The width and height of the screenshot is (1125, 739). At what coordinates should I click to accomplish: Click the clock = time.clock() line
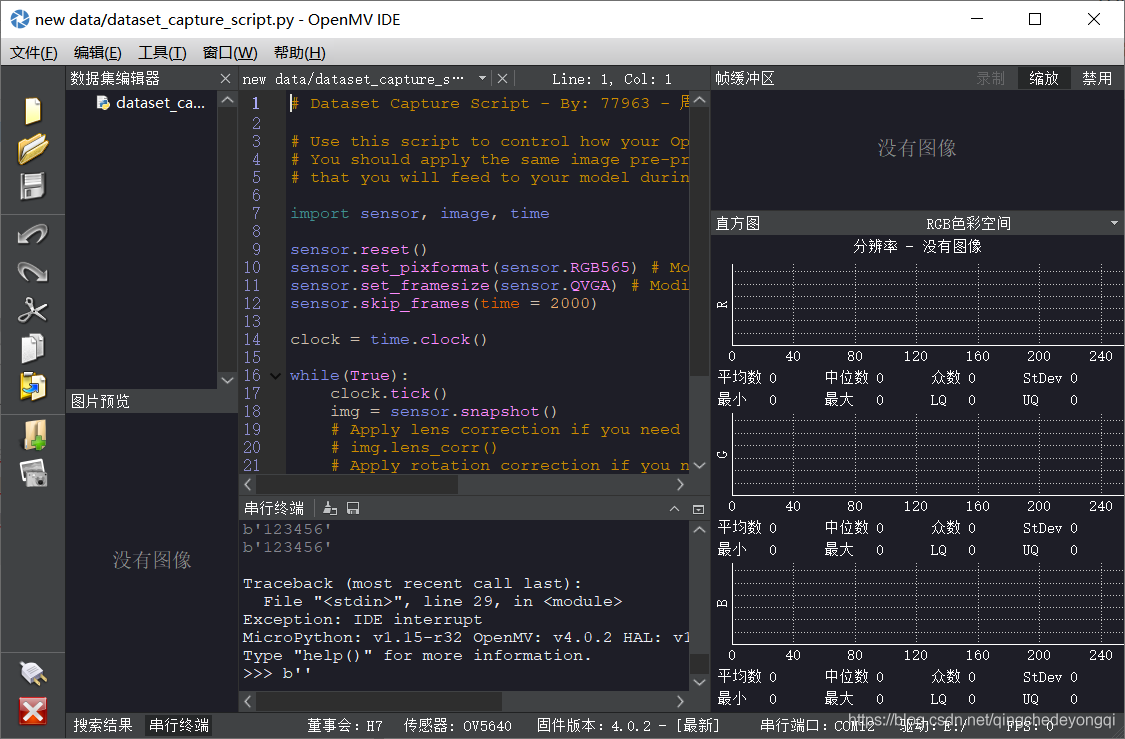(388, 339)
